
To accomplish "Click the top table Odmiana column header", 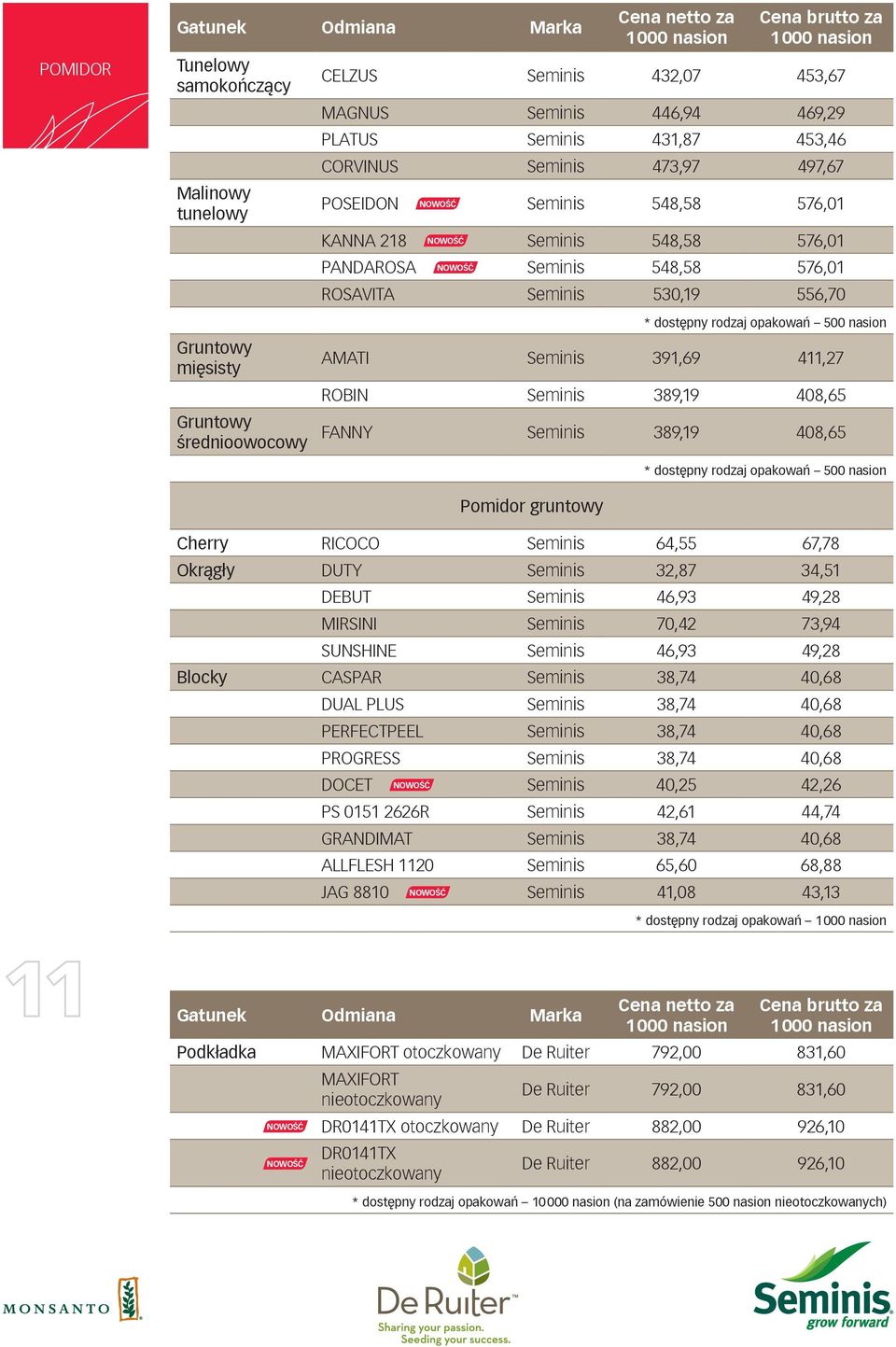I will 358,27.
